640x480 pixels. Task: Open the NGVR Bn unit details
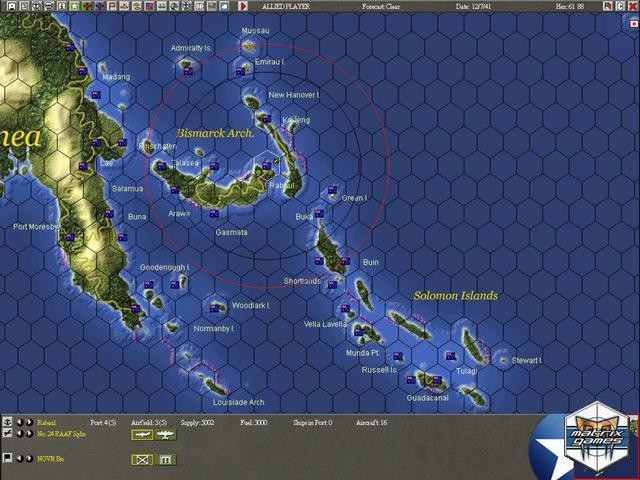coord(50,459)
